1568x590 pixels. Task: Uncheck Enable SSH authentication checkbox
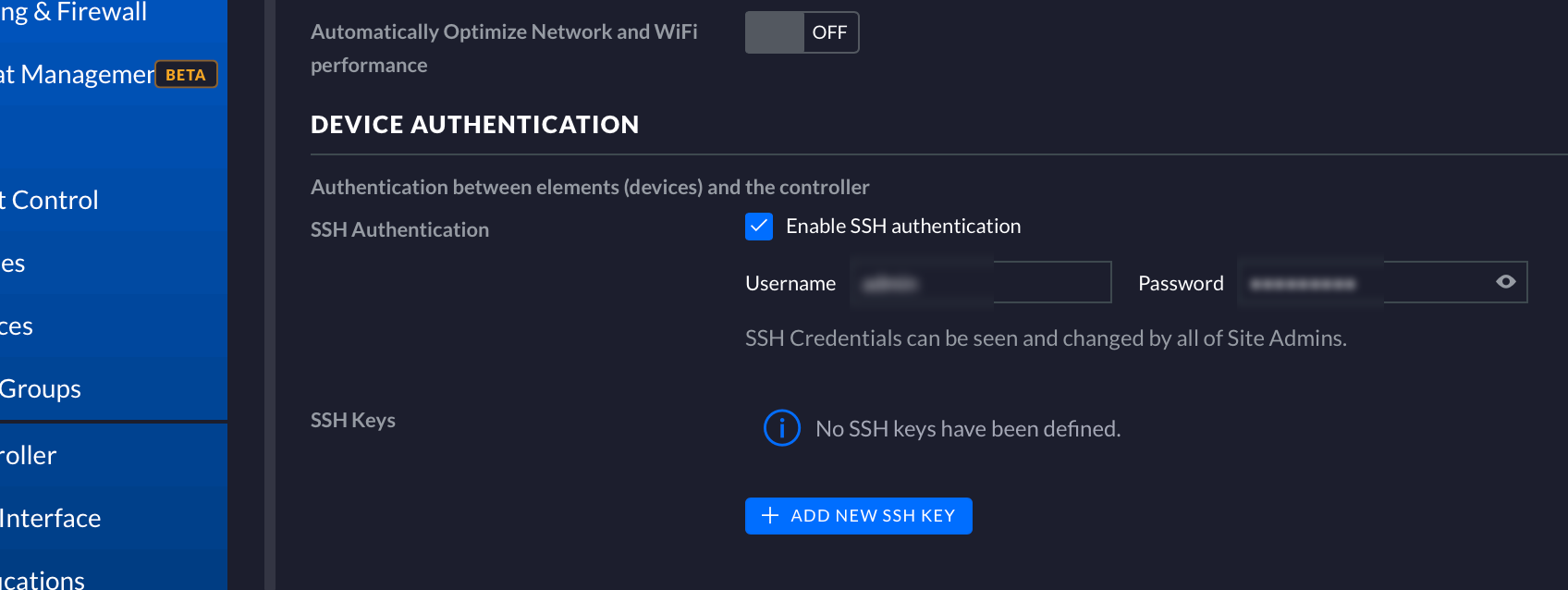[x=759, y=227]
